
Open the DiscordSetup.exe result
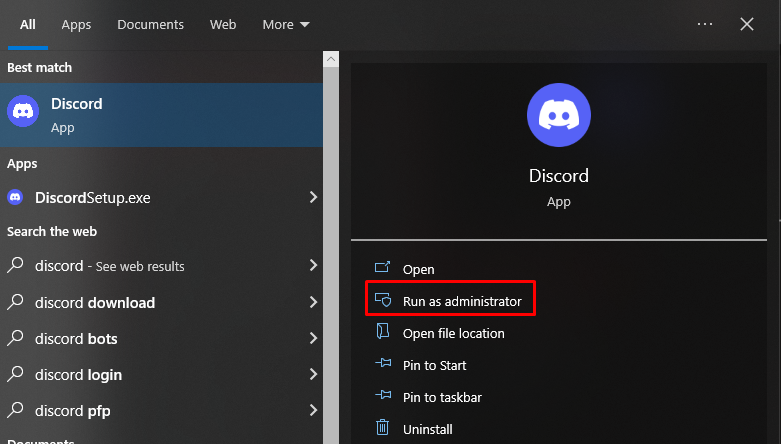tap(161, 198)
